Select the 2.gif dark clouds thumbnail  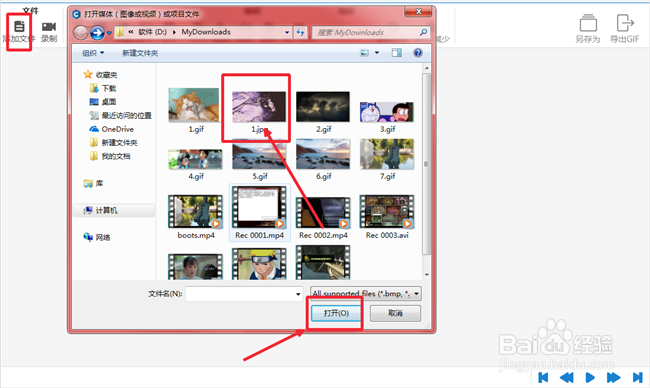323,107
